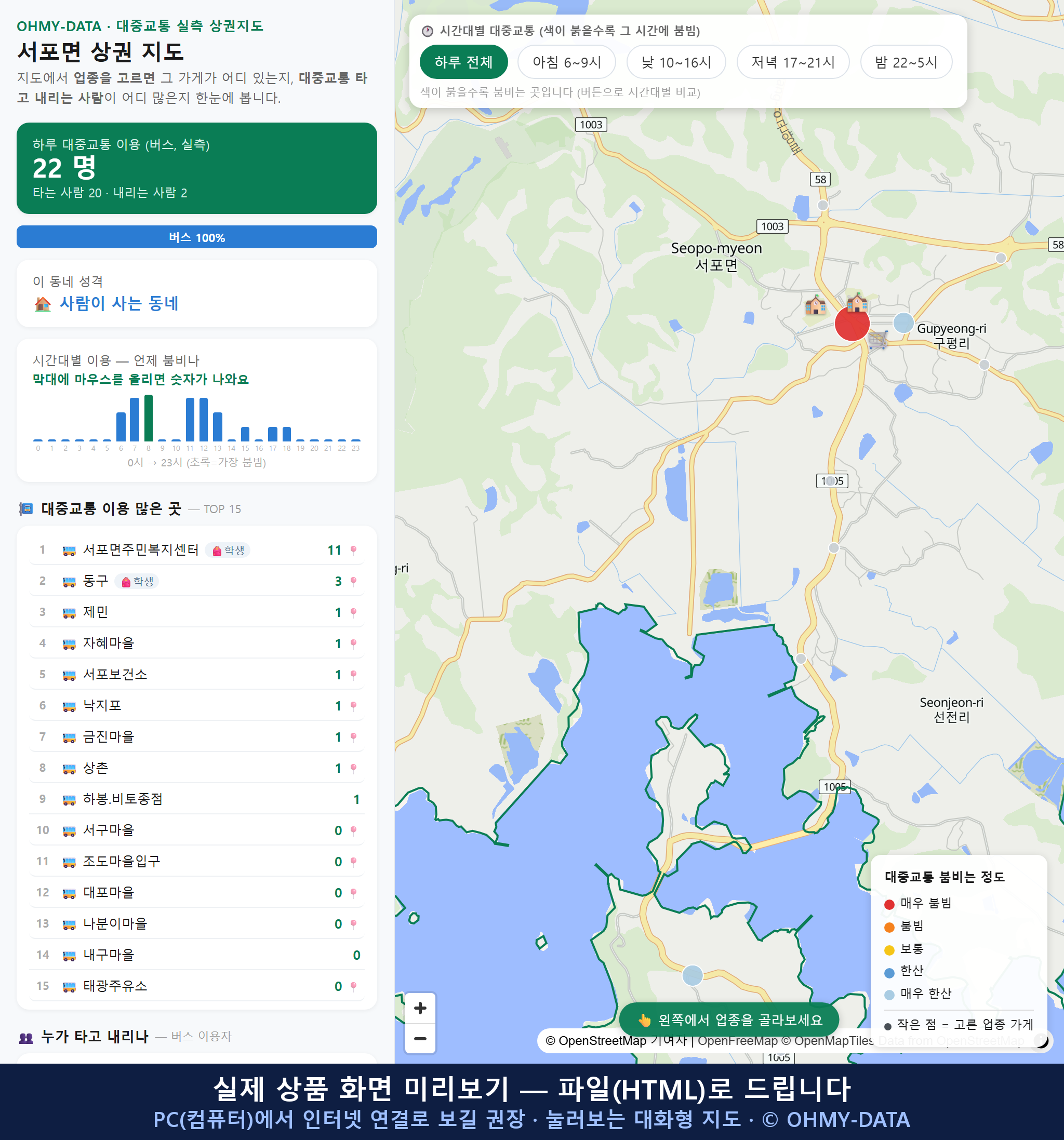This screenshot has width=1064, height=1140.
Task: Click the school building icon left of red marker
Action: click(x=816, y=304)
